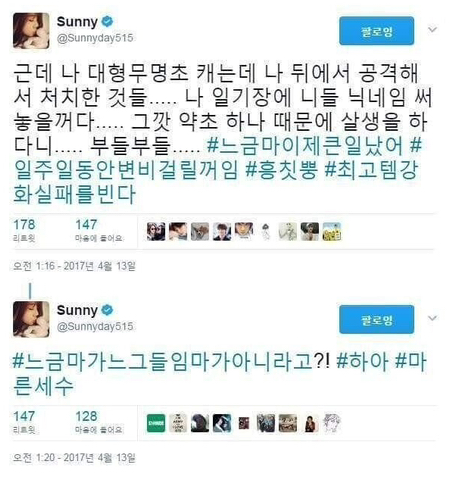Toggle the following button on first tweet
The image size is (460, 482).
pos(377,31)
